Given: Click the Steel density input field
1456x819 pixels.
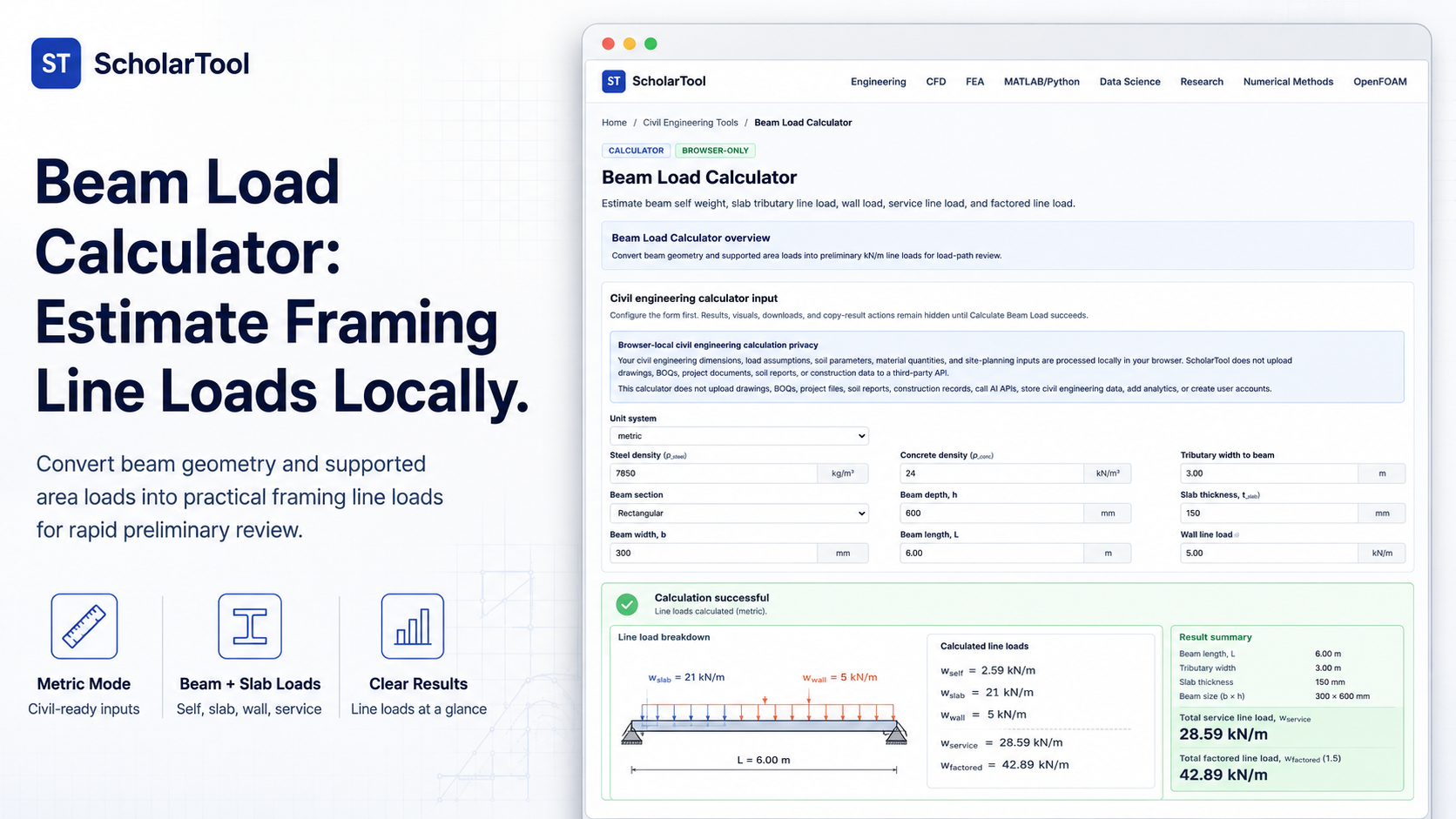Looking at the screenshot, I should (x=713, y=473).
